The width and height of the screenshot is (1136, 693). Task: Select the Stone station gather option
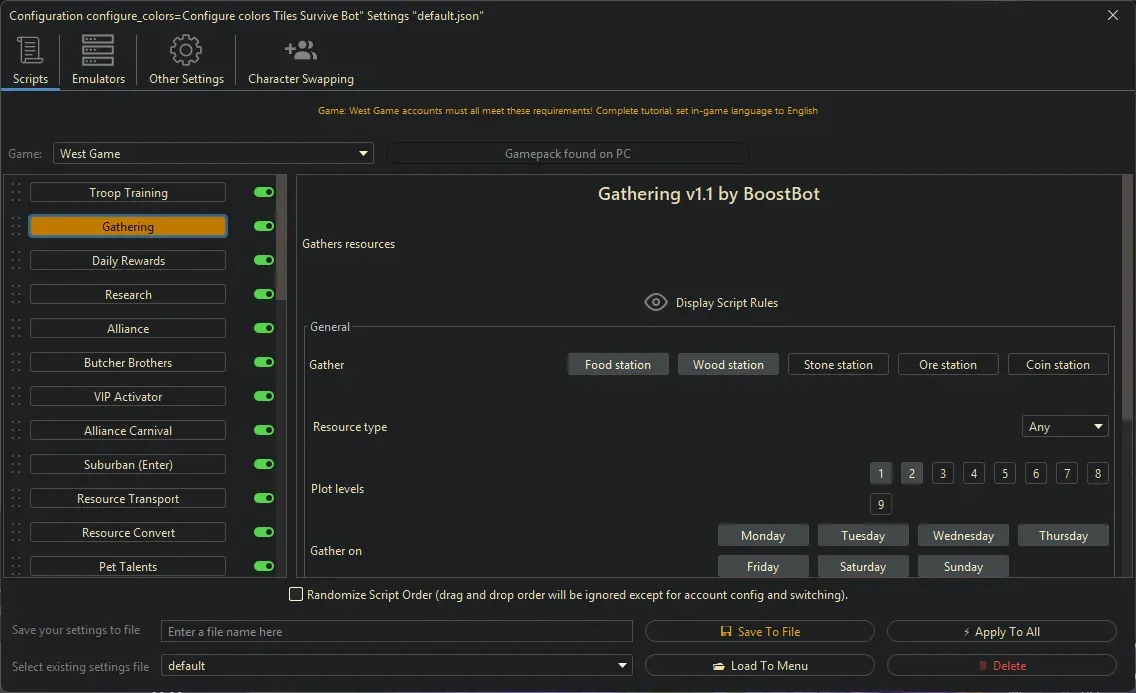point(838,365)
